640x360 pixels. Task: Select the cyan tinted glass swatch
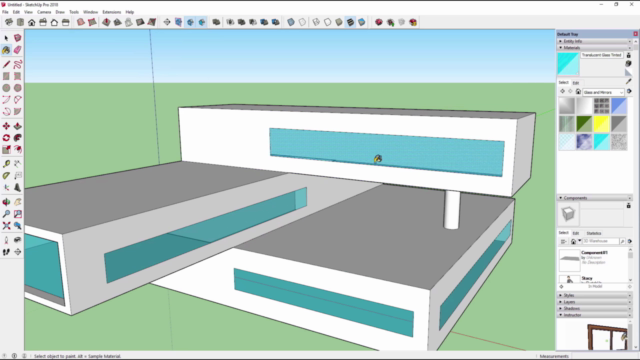point(601,142)
